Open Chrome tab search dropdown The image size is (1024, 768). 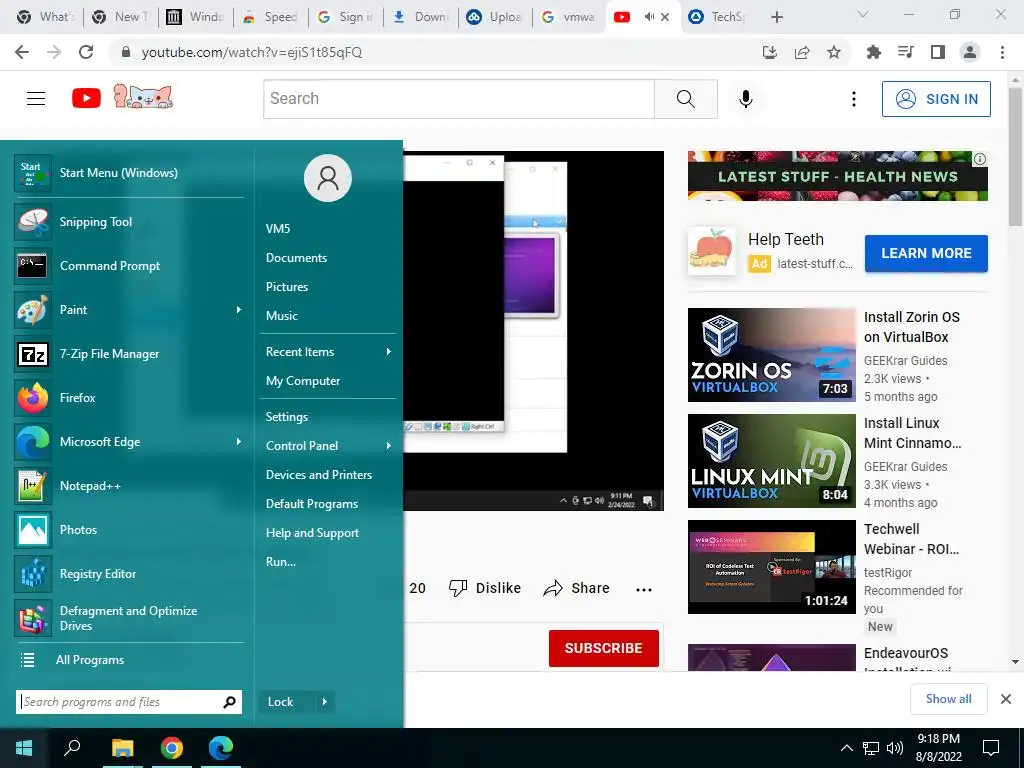(x=863, y=14)
